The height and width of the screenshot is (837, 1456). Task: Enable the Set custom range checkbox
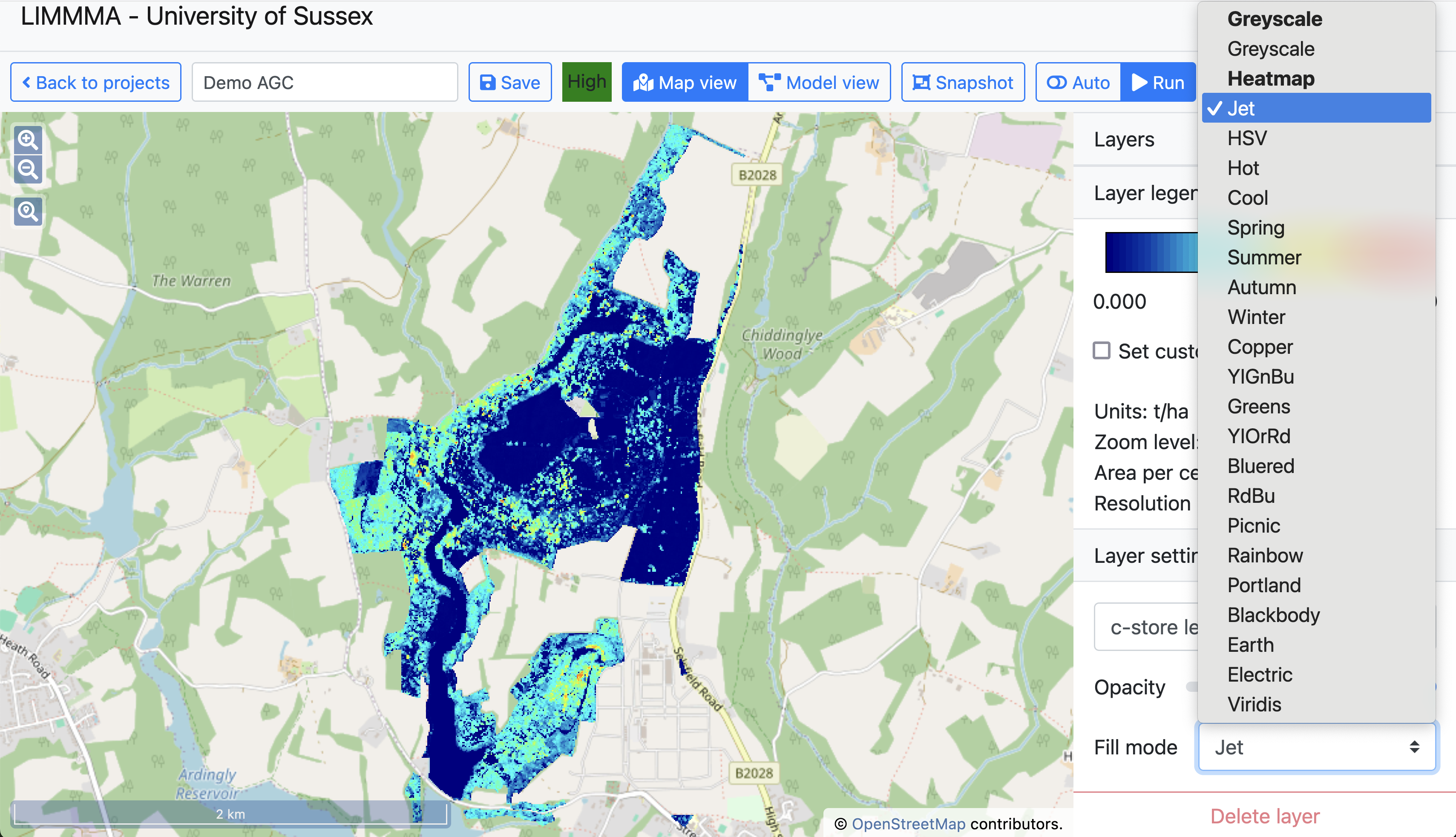(1101, 351)
